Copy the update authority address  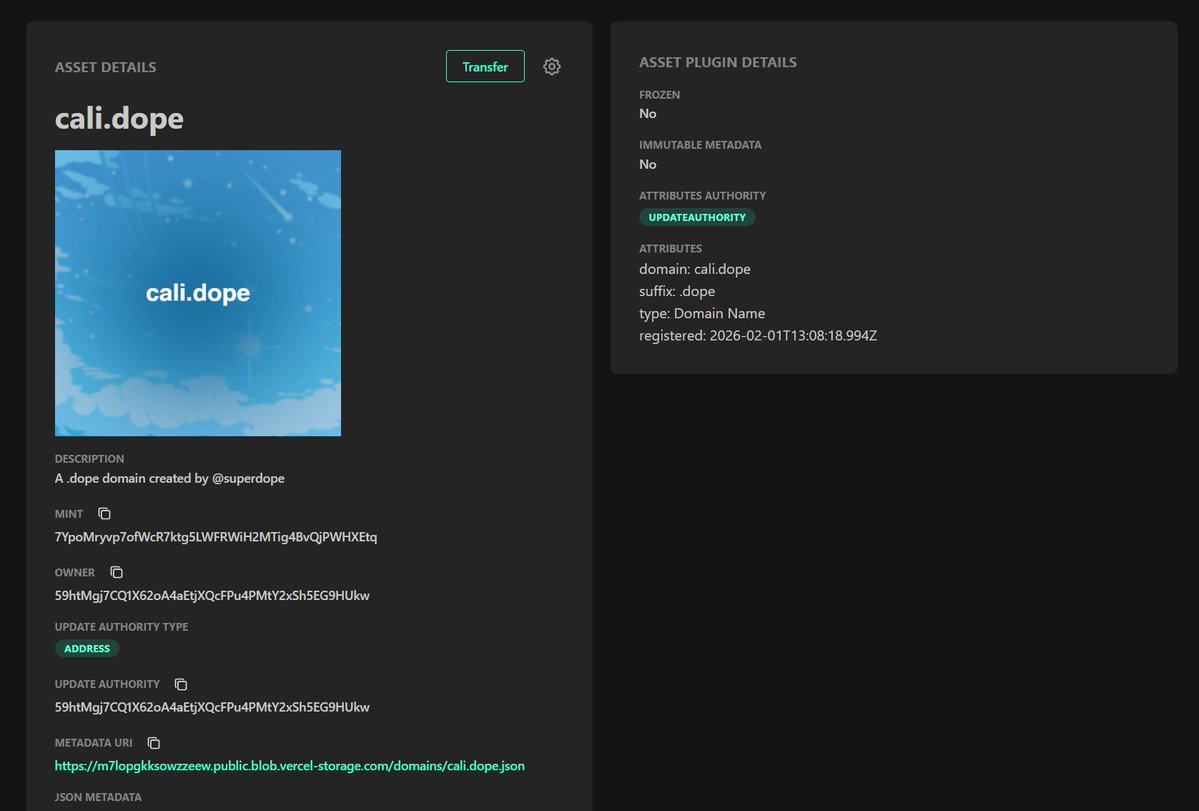coord(180,684)
